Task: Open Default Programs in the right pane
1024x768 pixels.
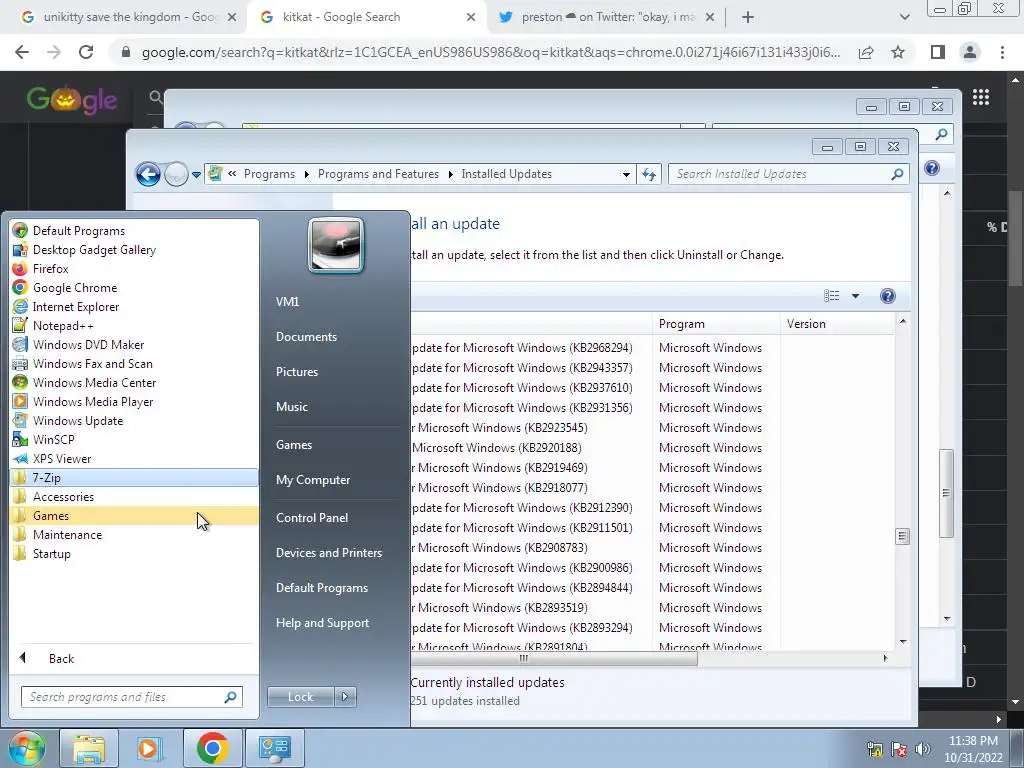Action: pyautogui.click(x=321, y=588)
